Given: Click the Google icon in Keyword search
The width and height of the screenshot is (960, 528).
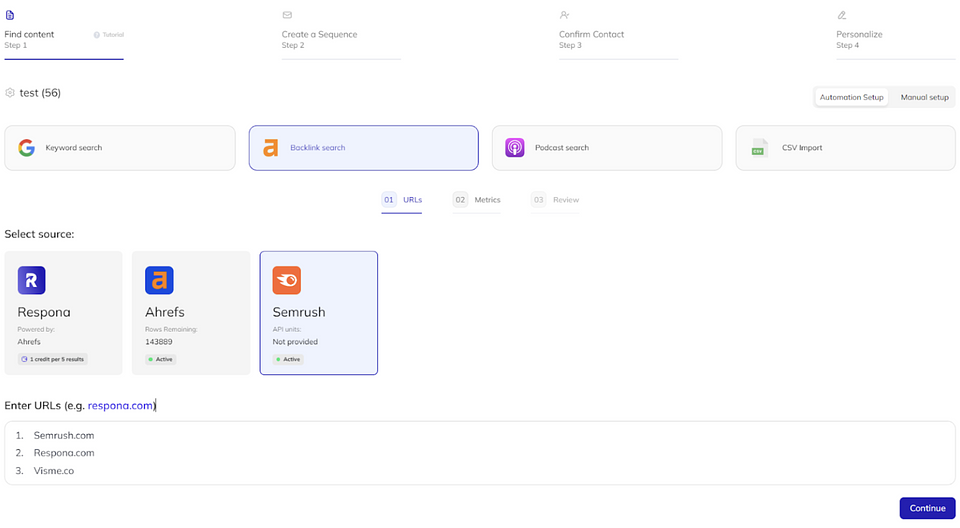Looking at the screenshot, I should [x=26, y=148].
